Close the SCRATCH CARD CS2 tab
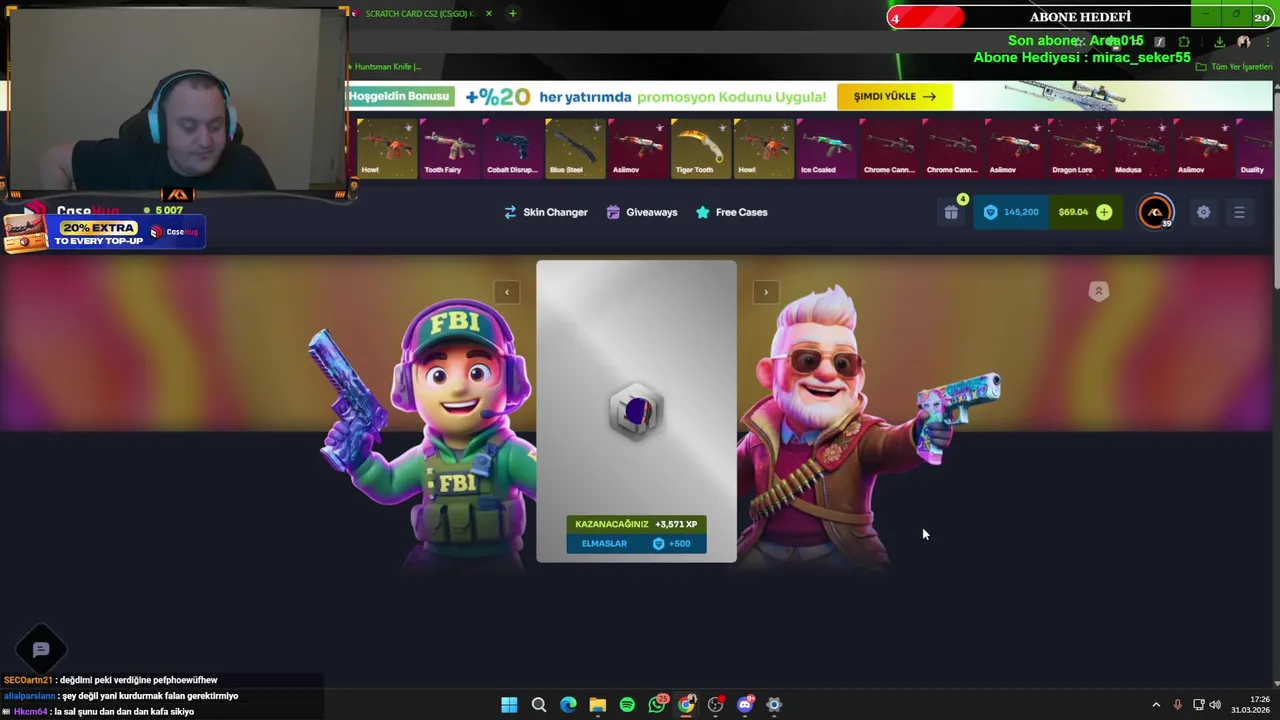Viewport: 1280px width, 720px height. 489,13
